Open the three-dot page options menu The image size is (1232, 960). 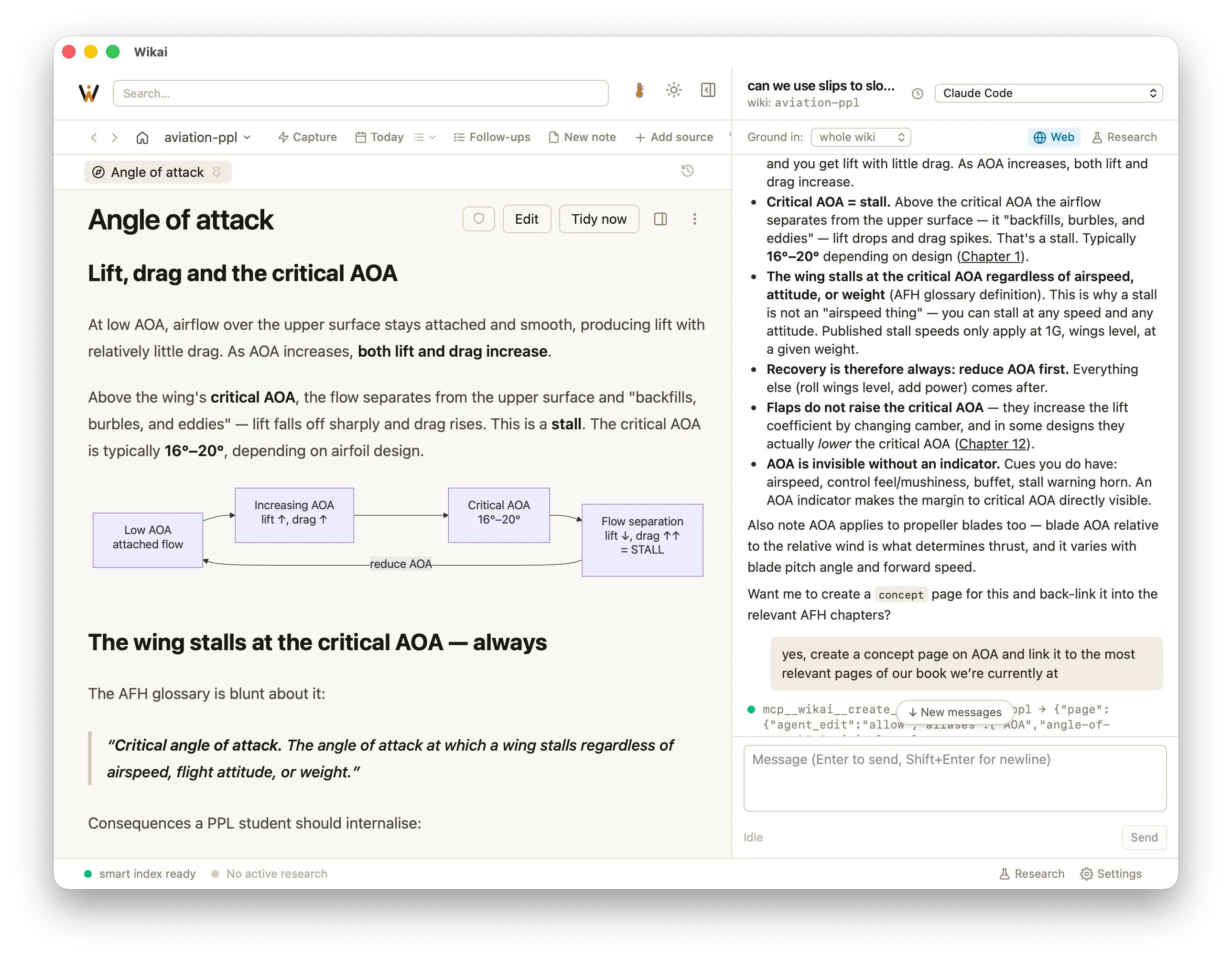pos(694,219)
